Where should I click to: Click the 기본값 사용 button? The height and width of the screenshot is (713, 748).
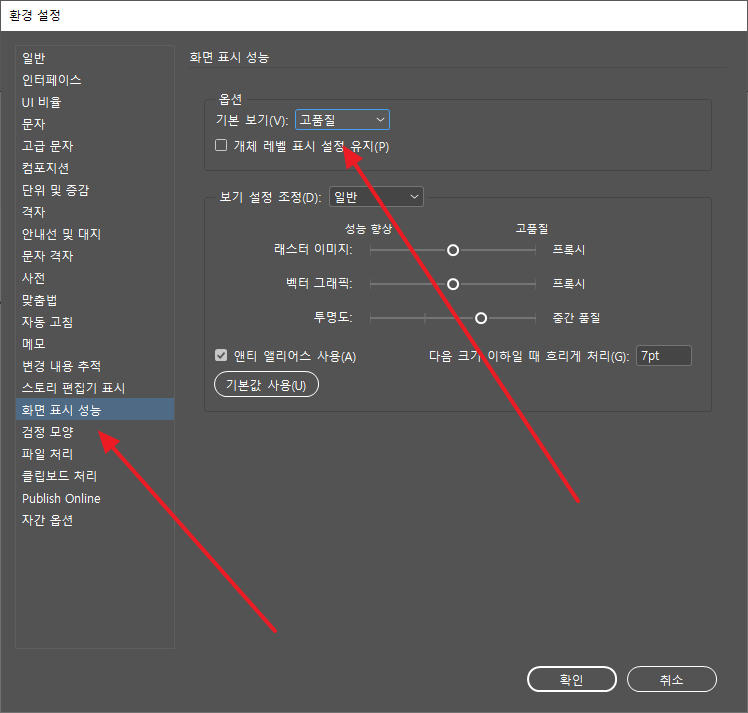(266, 384)
